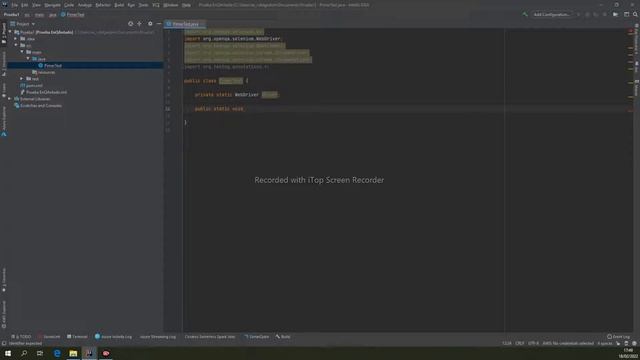Collapse the main folder arrow

[x=22, y=52]
